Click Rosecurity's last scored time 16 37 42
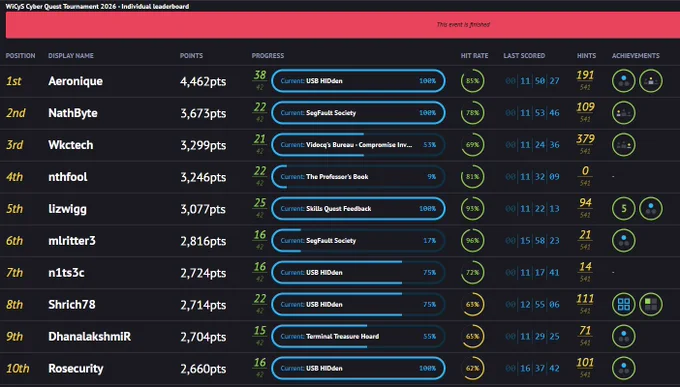Screen dimensions: 680x387 click(x=533, y=368)
